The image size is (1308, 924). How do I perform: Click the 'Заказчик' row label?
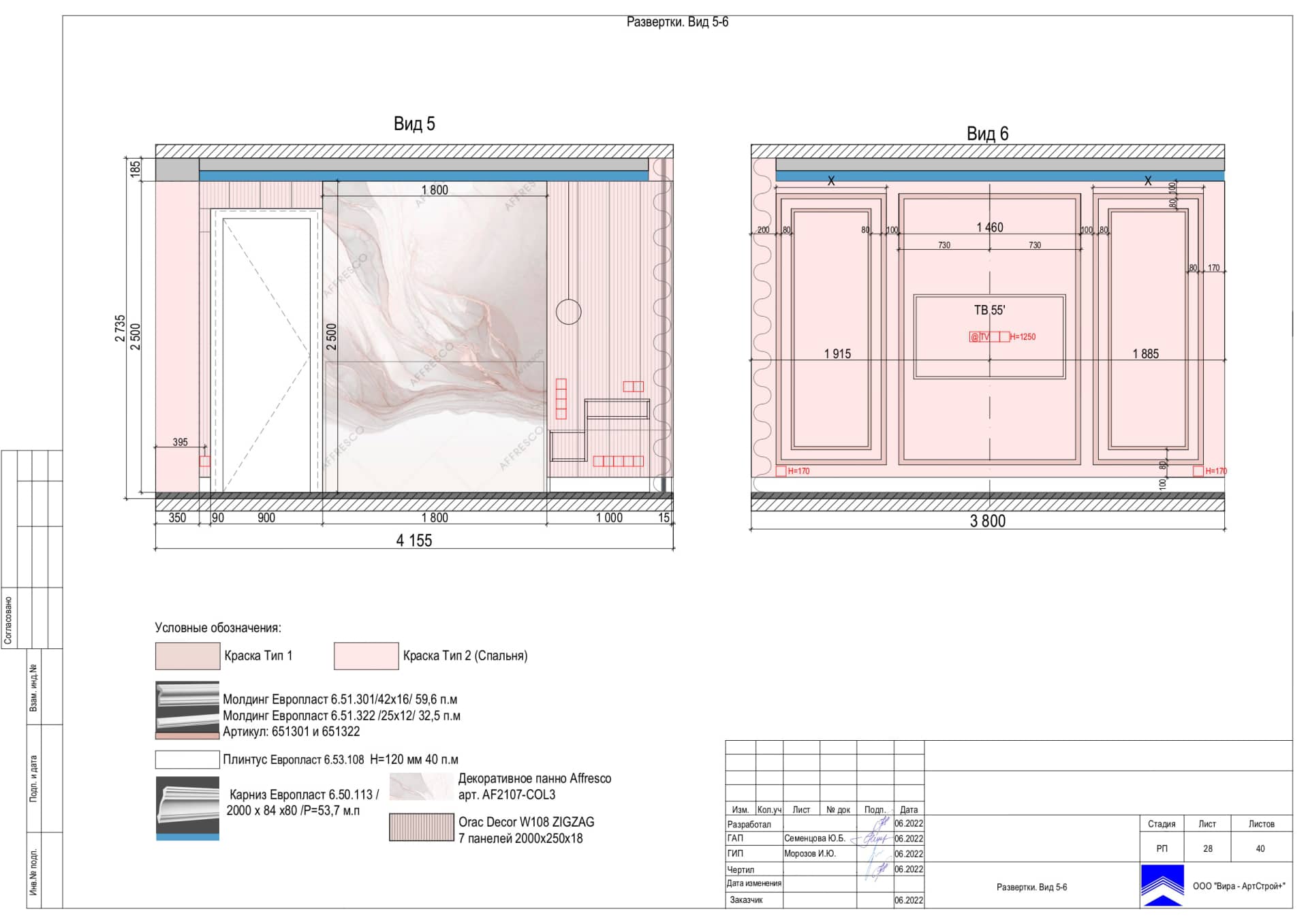(x=747, y=899)
